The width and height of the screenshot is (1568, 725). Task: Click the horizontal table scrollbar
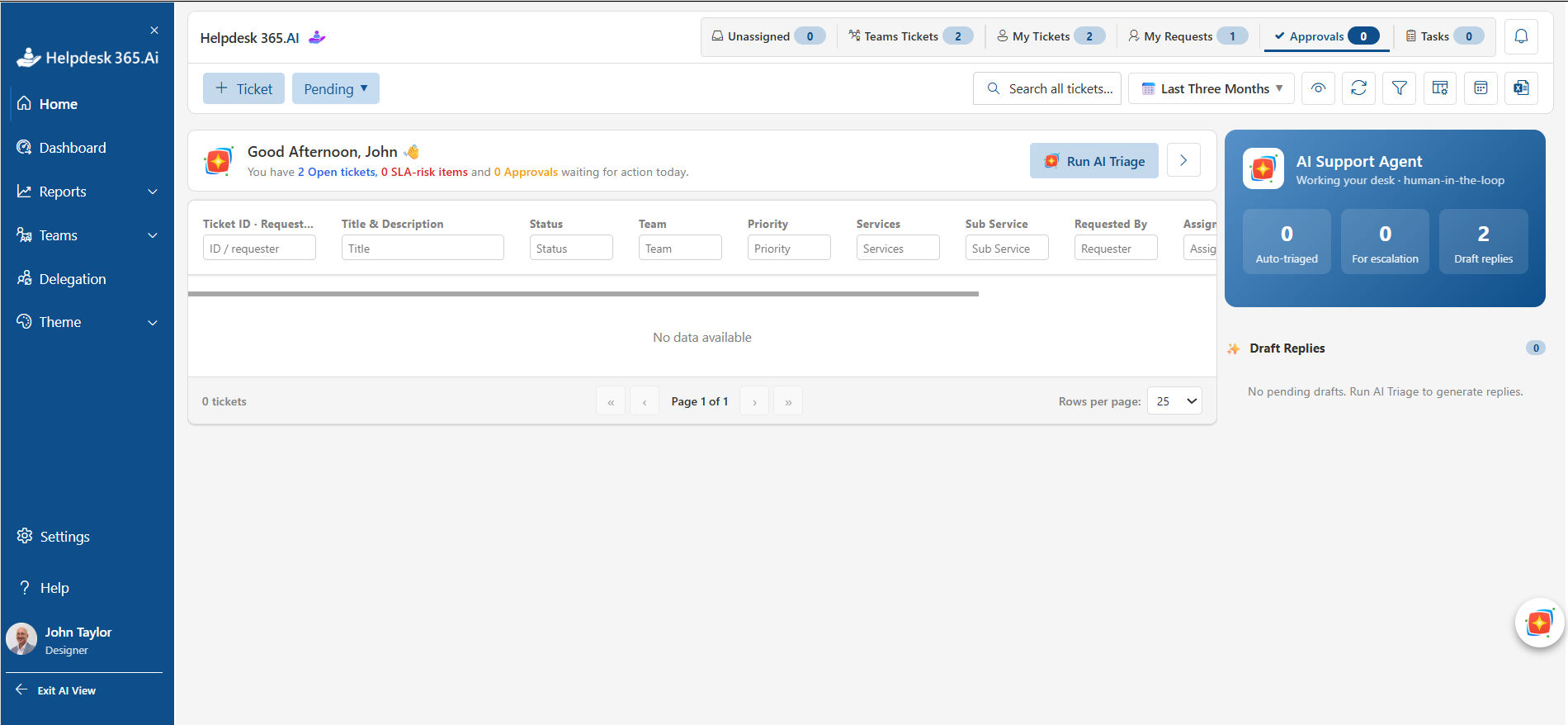click(x=583, y=294)
